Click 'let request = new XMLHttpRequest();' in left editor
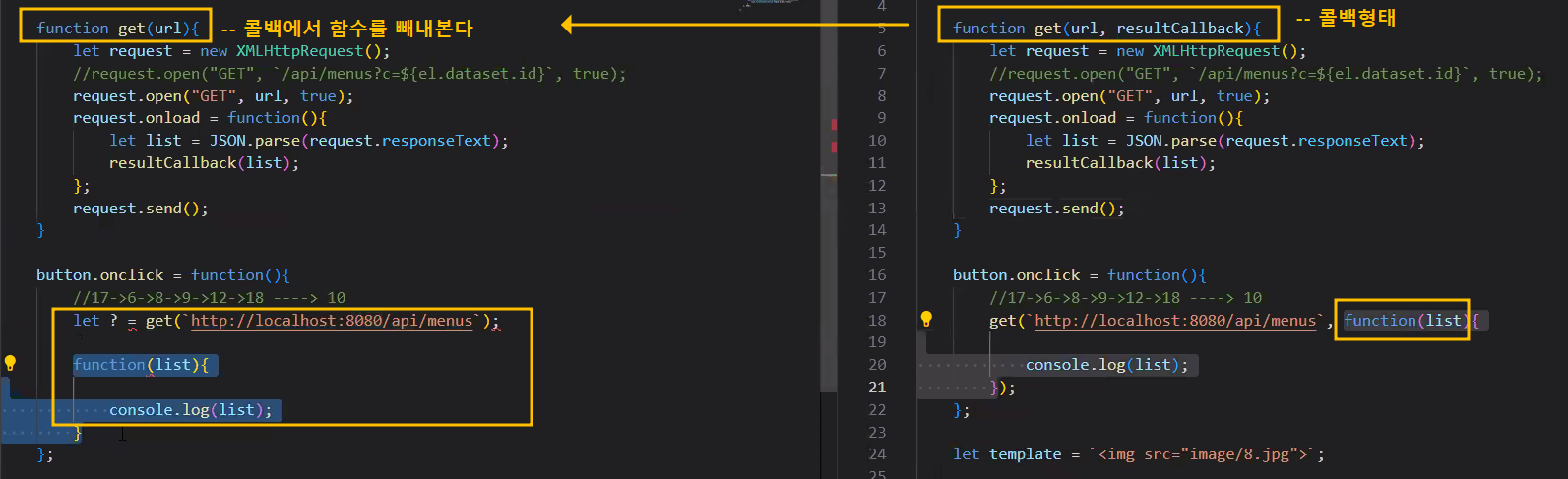1568x479 pixels. [x=231, y=51]
